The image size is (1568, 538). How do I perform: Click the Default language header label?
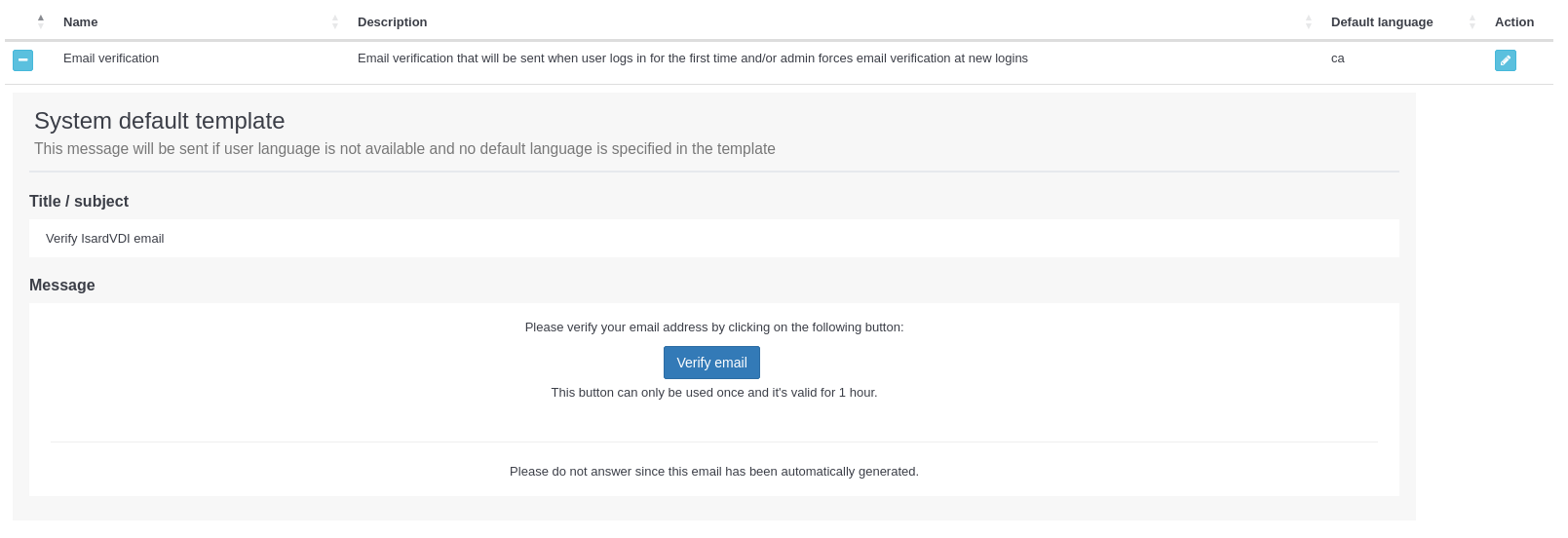click(1381, 21)
